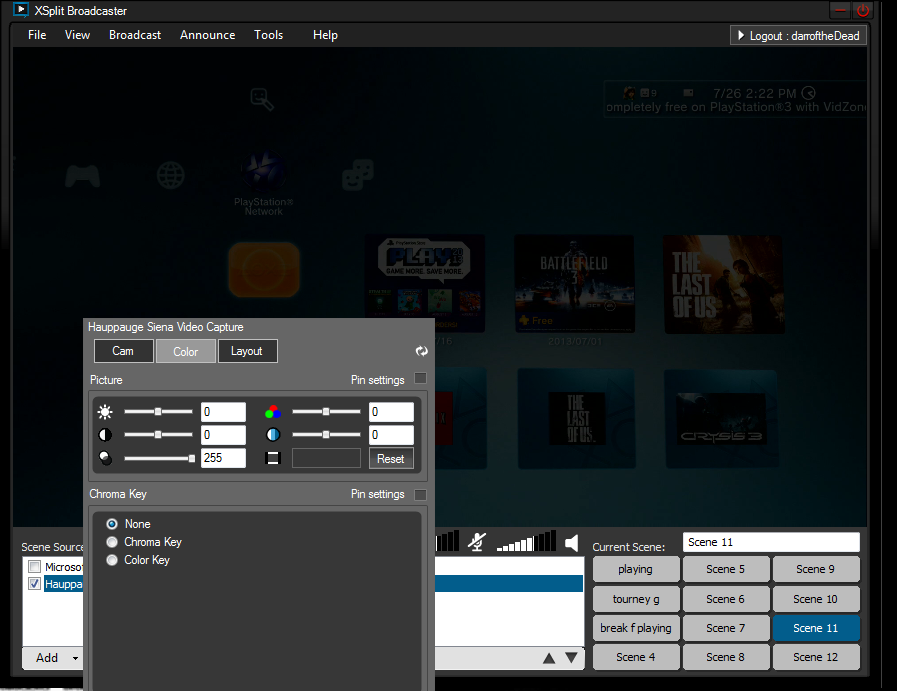Open the Tools menu
897x691 pixels.
tap(269, 35)
